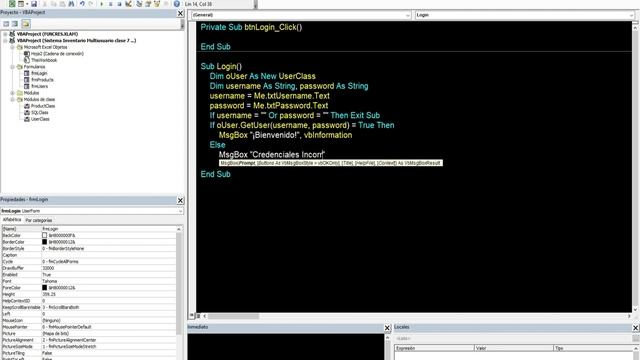
Task: Select UserClass class module
Action: [x=40, y=119]
